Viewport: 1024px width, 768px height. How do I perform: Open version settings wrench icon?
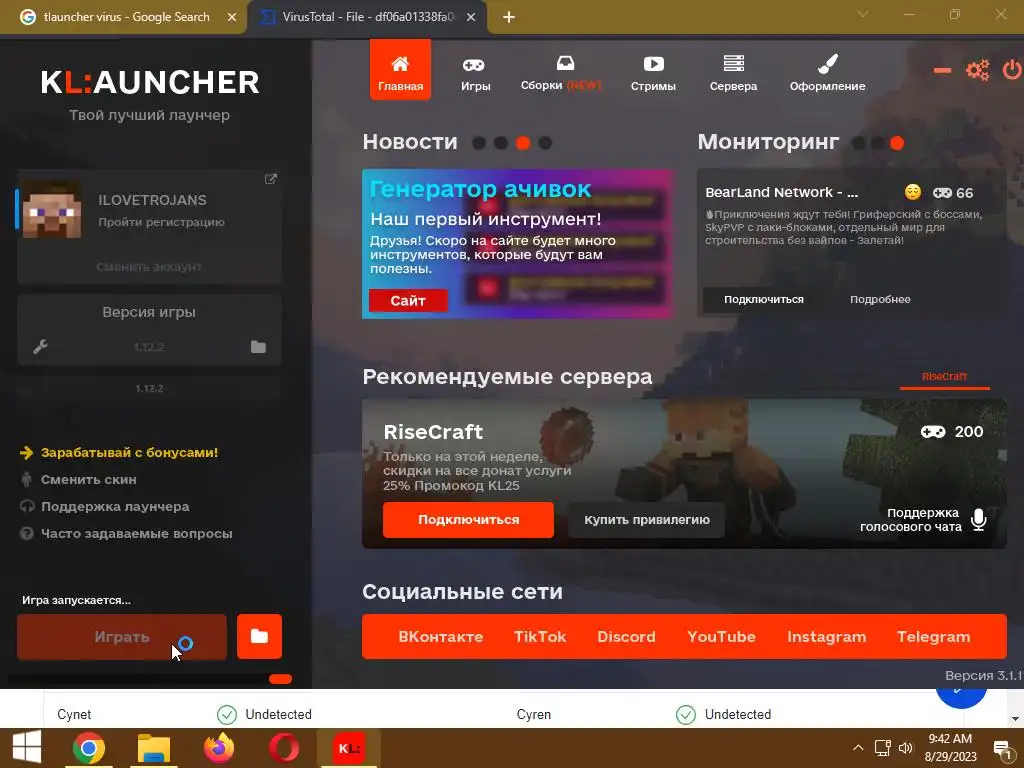click(40, 346)
